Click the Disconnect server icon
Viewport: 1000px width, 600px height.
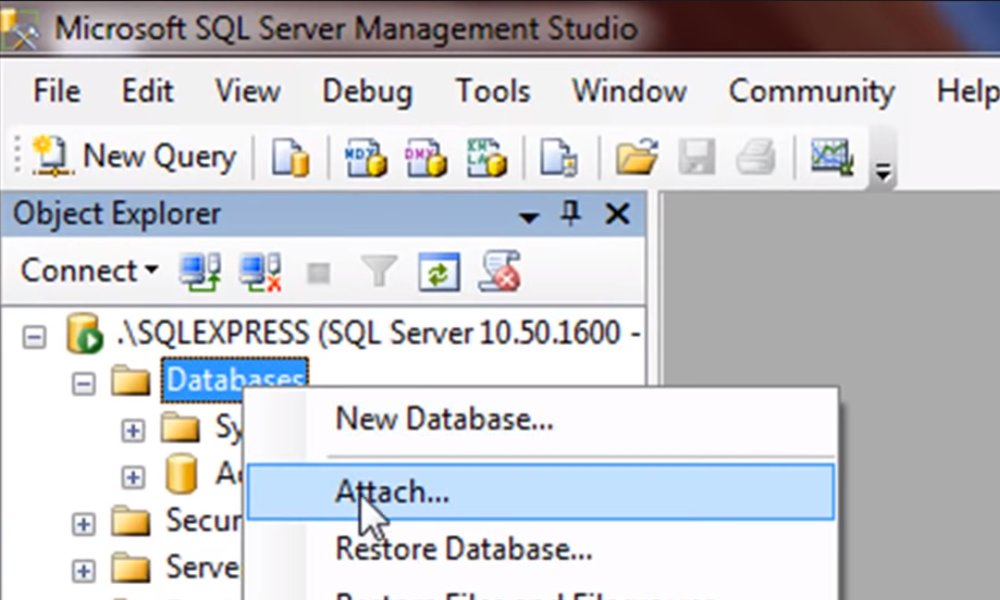coord(259,271)
